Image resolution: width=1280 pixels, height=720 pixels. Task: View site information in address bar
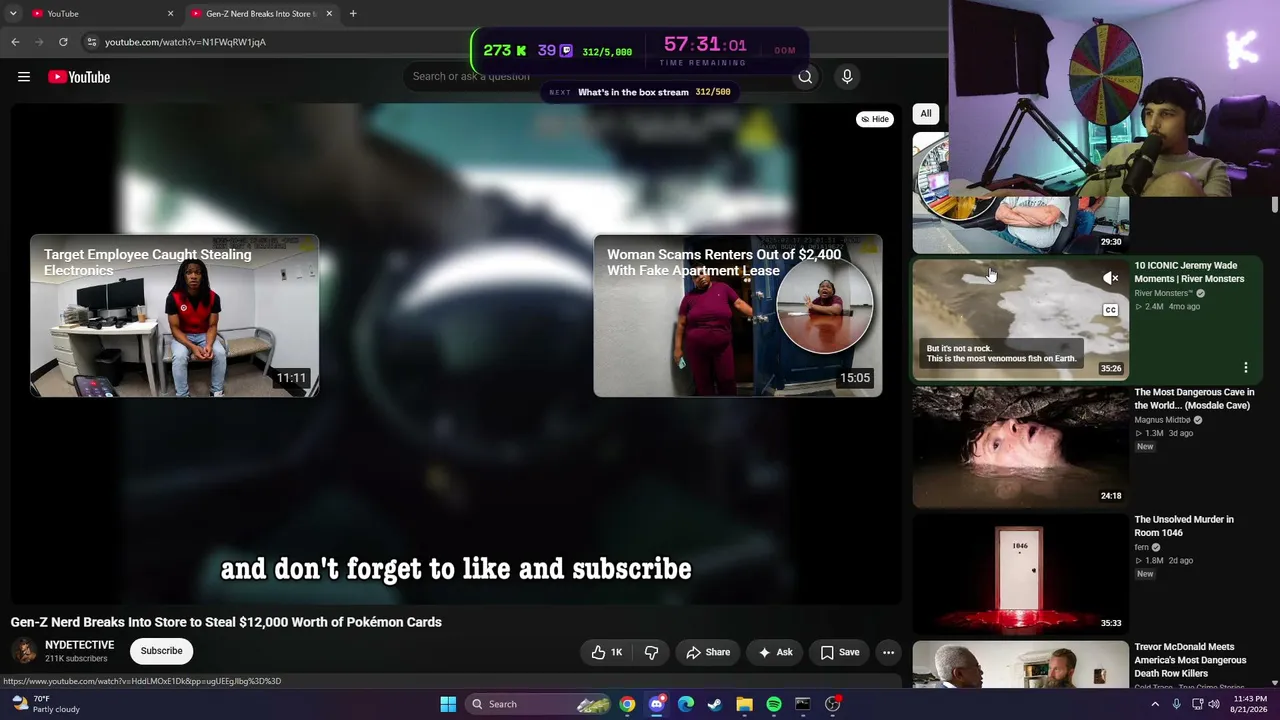91,42
